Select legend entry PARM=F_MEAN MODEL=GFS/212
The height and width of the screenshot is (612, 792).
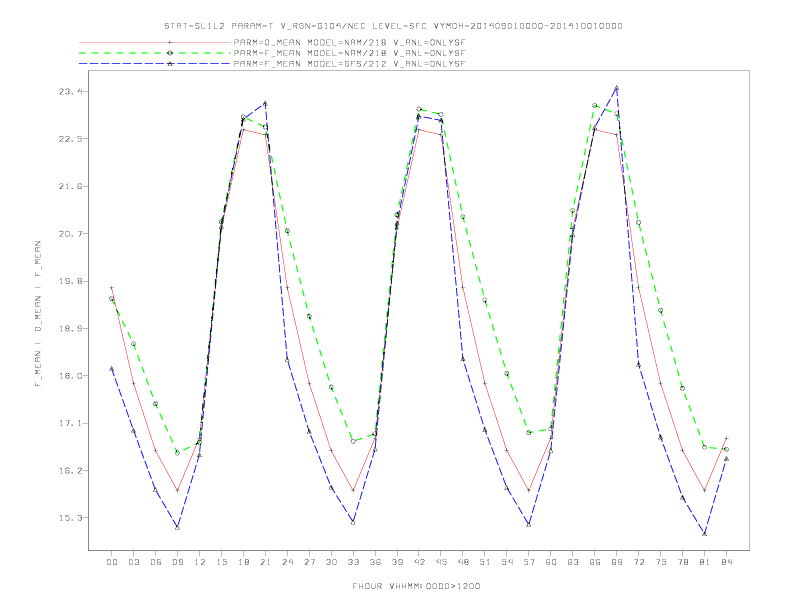(x=349, y=64)
